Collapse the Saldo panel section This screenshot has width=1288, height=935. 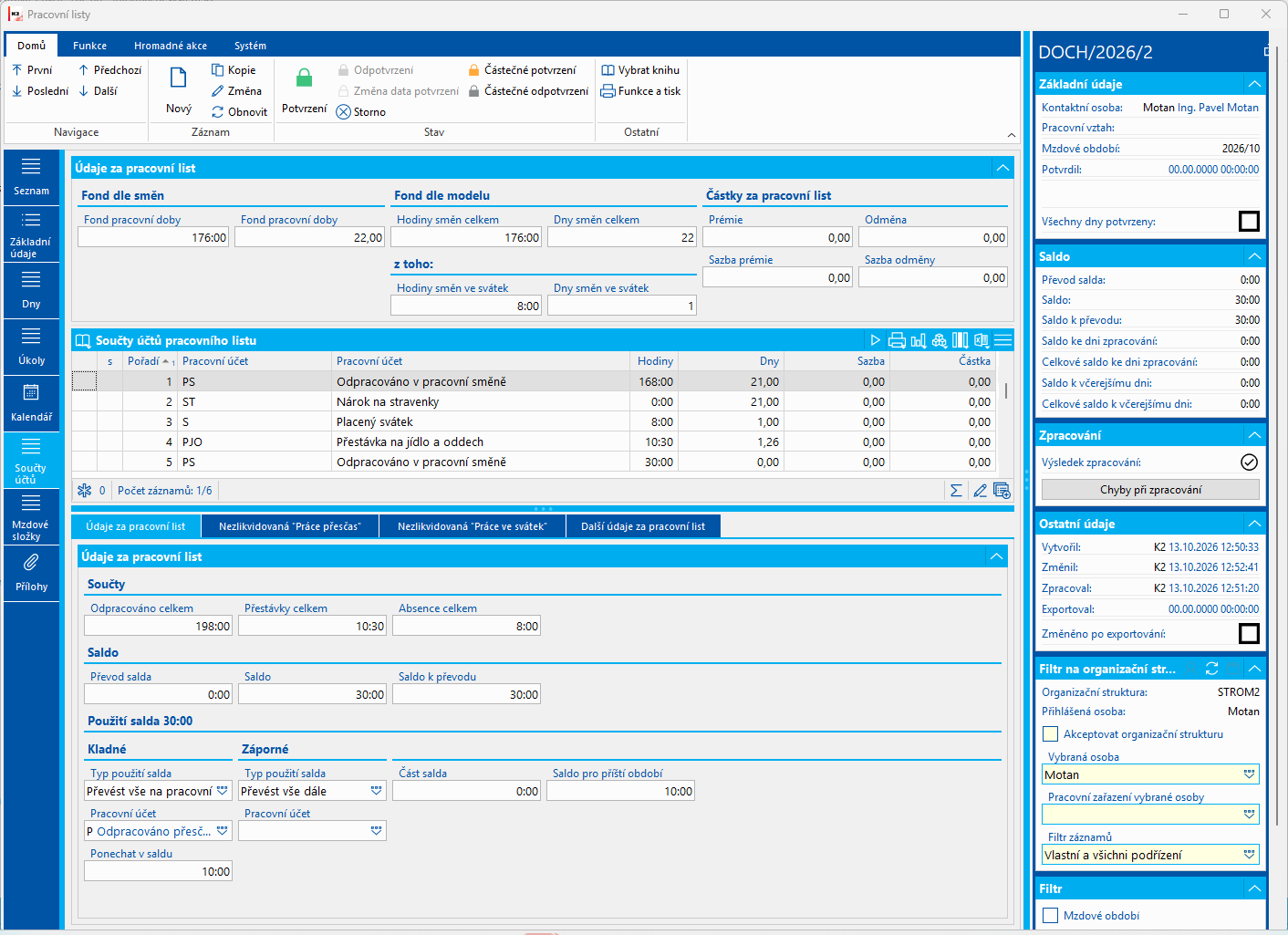tap(1255, 256)
